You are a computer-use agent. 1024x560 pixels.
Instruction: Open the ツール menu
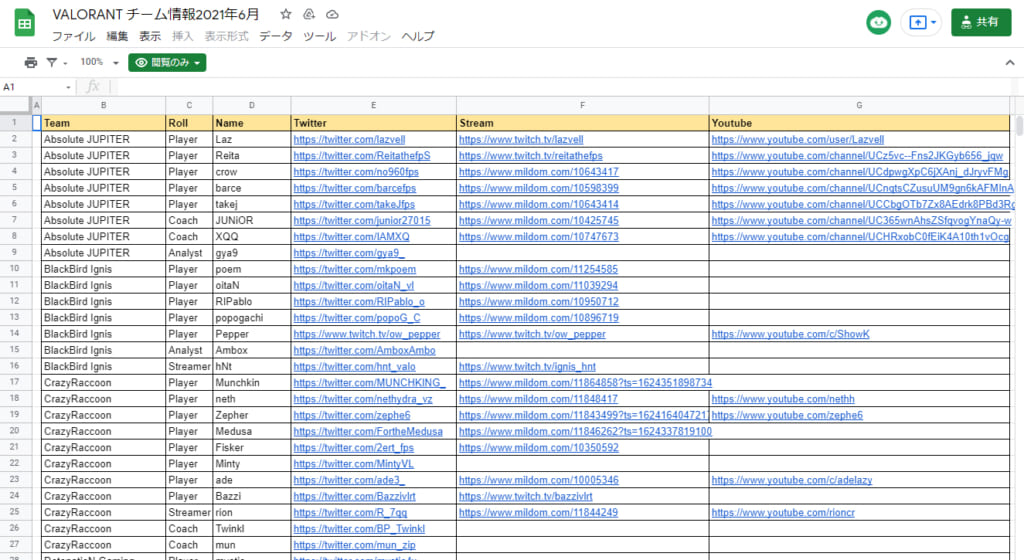[x=319, y=37]
